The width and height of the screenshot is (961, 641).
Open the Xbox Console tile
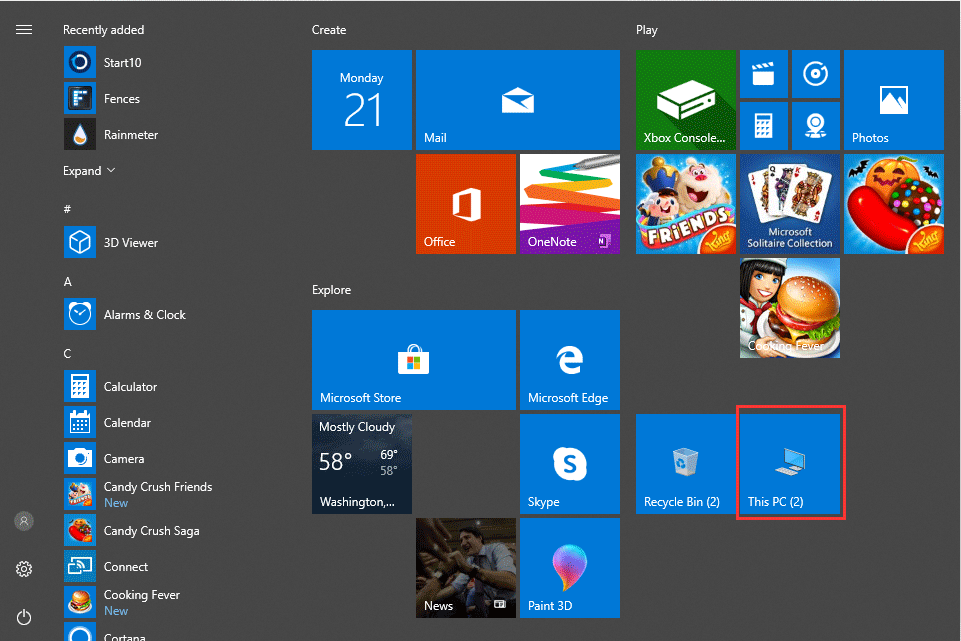pos(686,100)
